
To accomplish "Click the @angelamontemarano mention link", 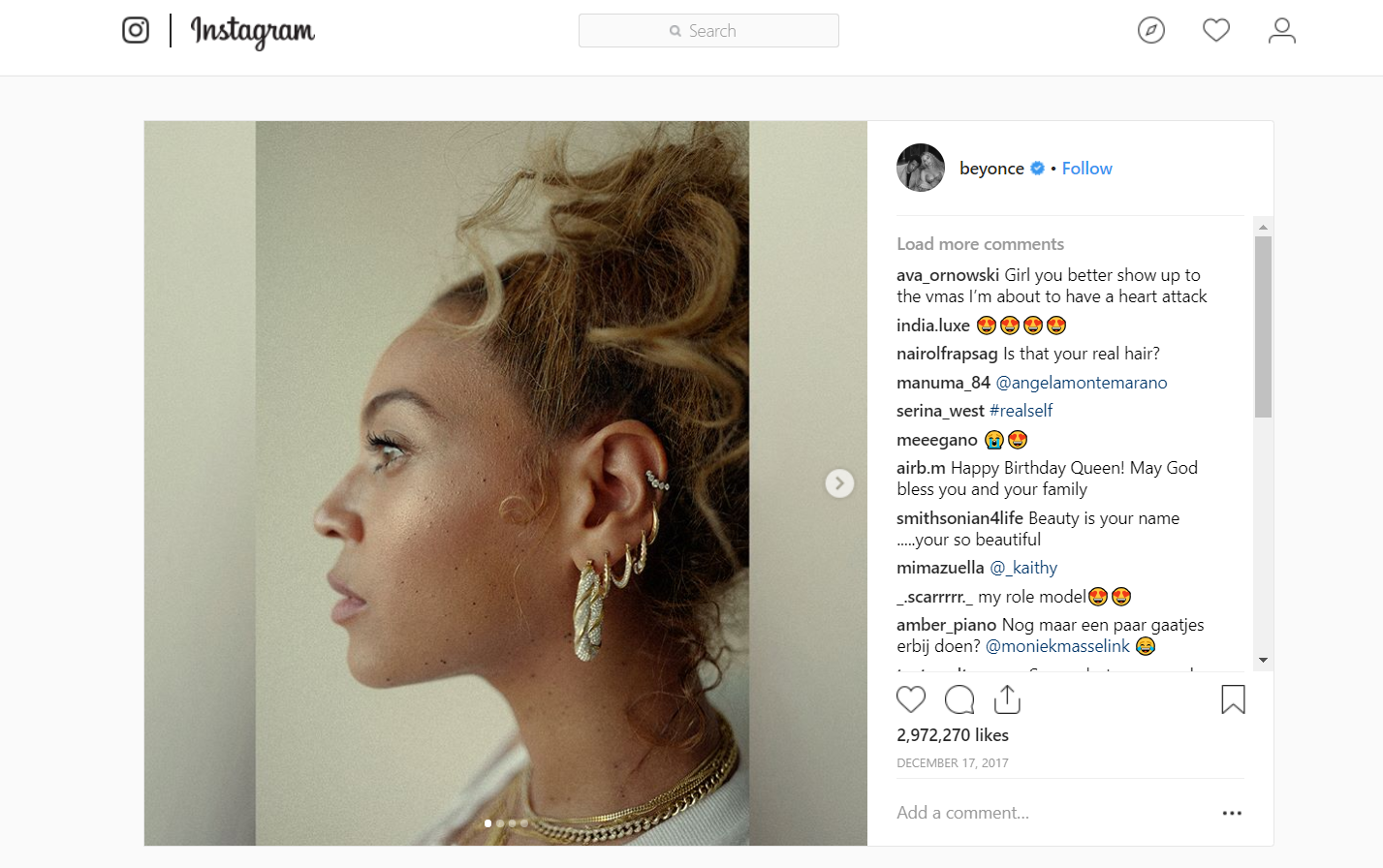I will coord(1082,383).
